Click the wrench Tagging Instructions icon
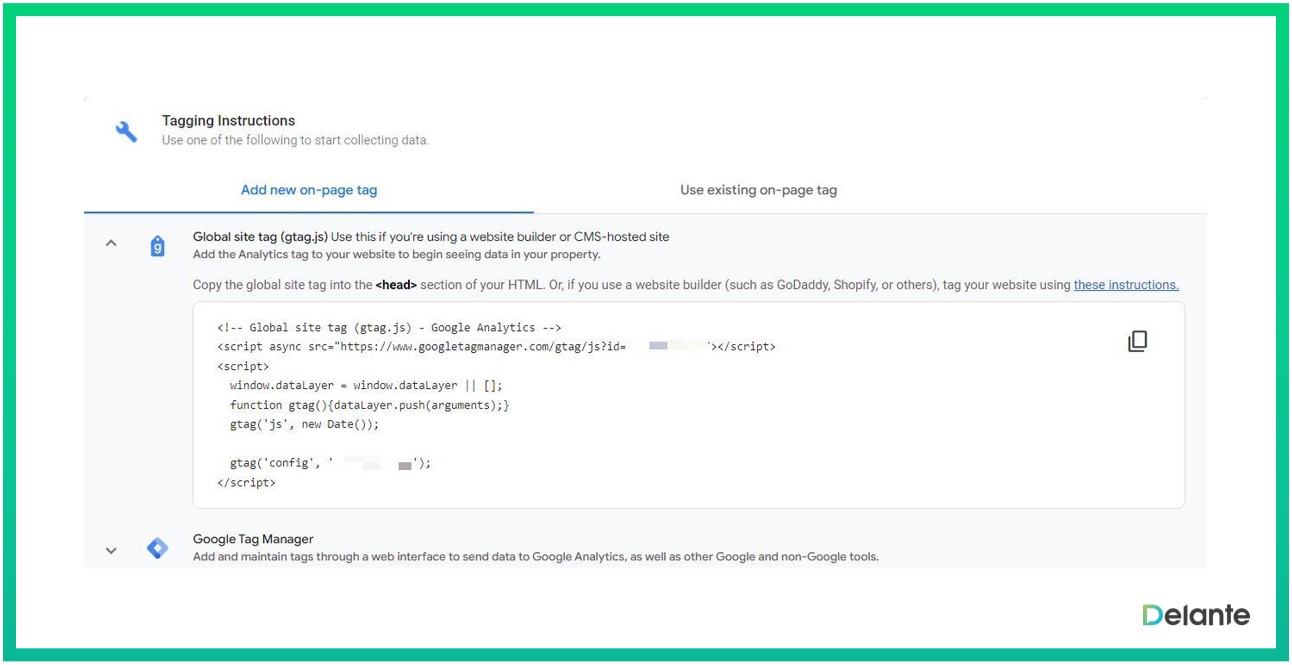The image size is (1292, 665). [126, 131]
